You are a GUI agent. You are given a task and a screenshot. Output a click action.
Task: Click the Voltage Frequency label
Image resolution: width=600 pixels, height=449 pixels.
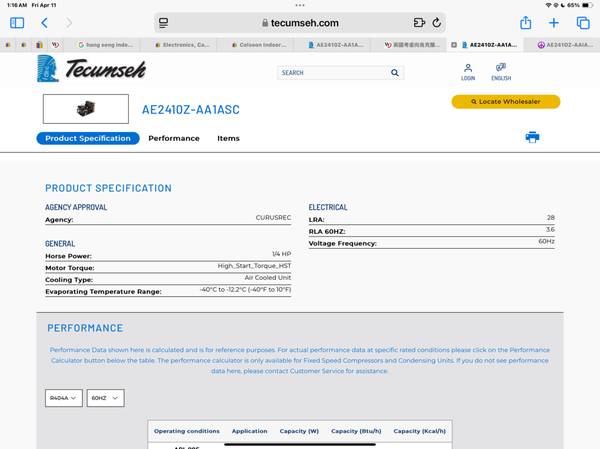342,243
